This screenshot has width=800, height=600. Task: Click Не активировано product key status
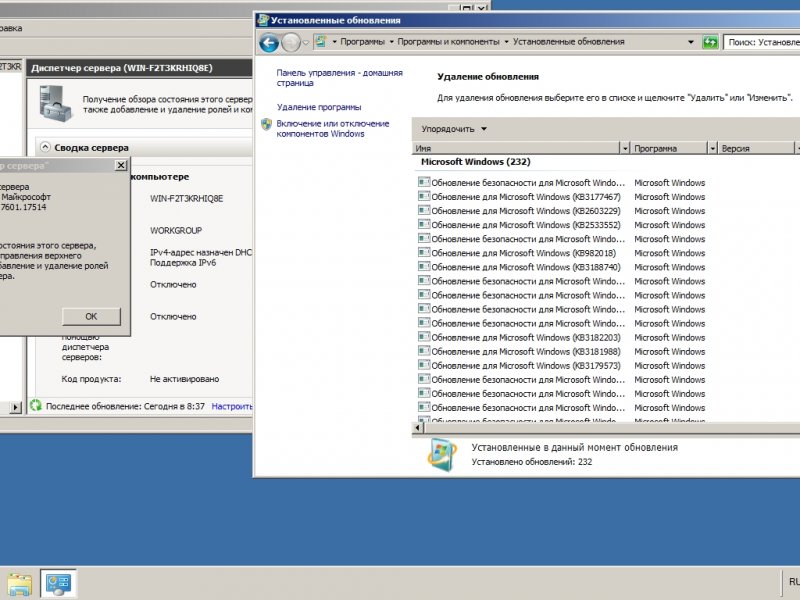point(184,379)
